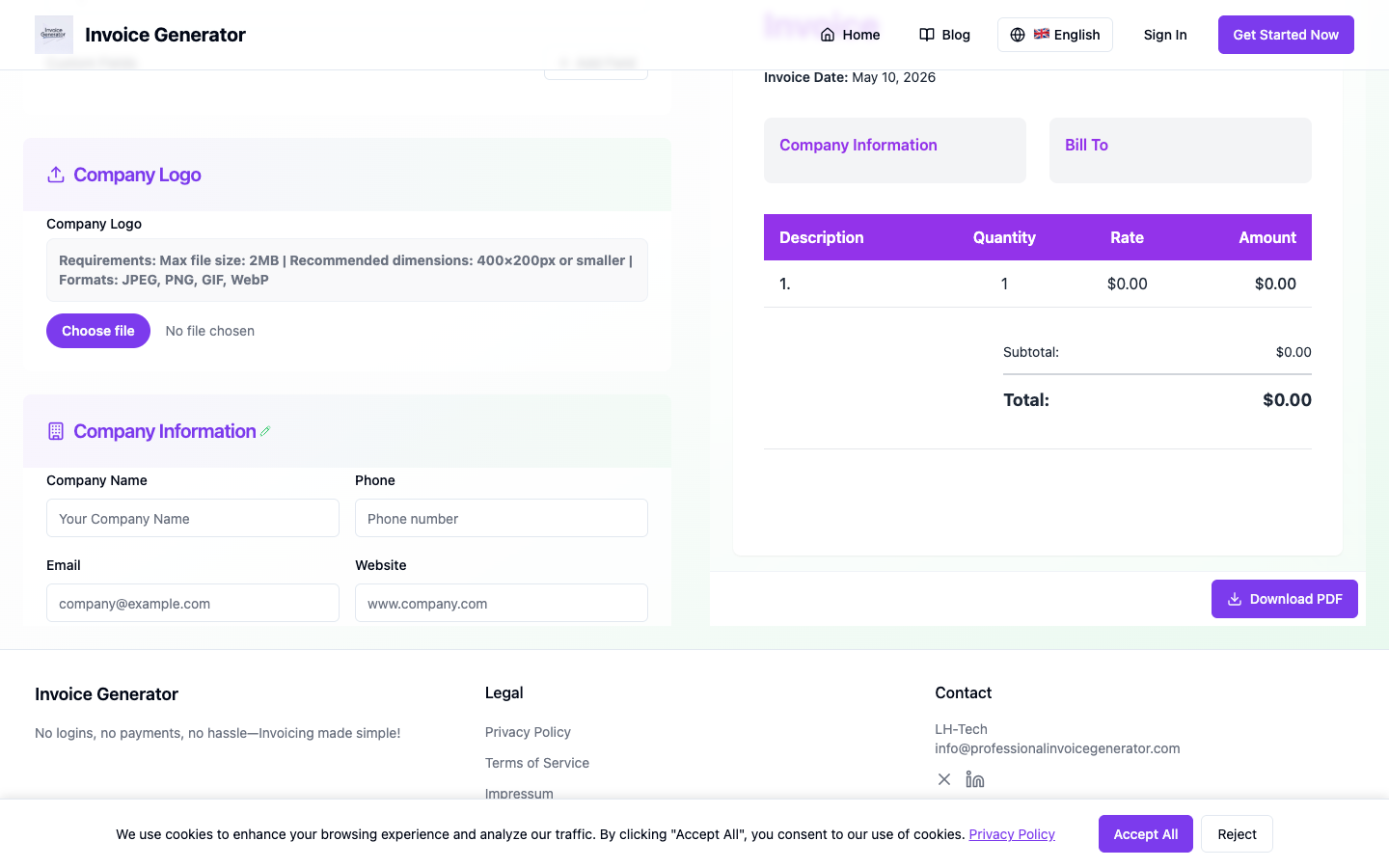Click the Invoice Generator logo image
The width and height of the screenshot is (1389, 868).
tap(54, 35)
